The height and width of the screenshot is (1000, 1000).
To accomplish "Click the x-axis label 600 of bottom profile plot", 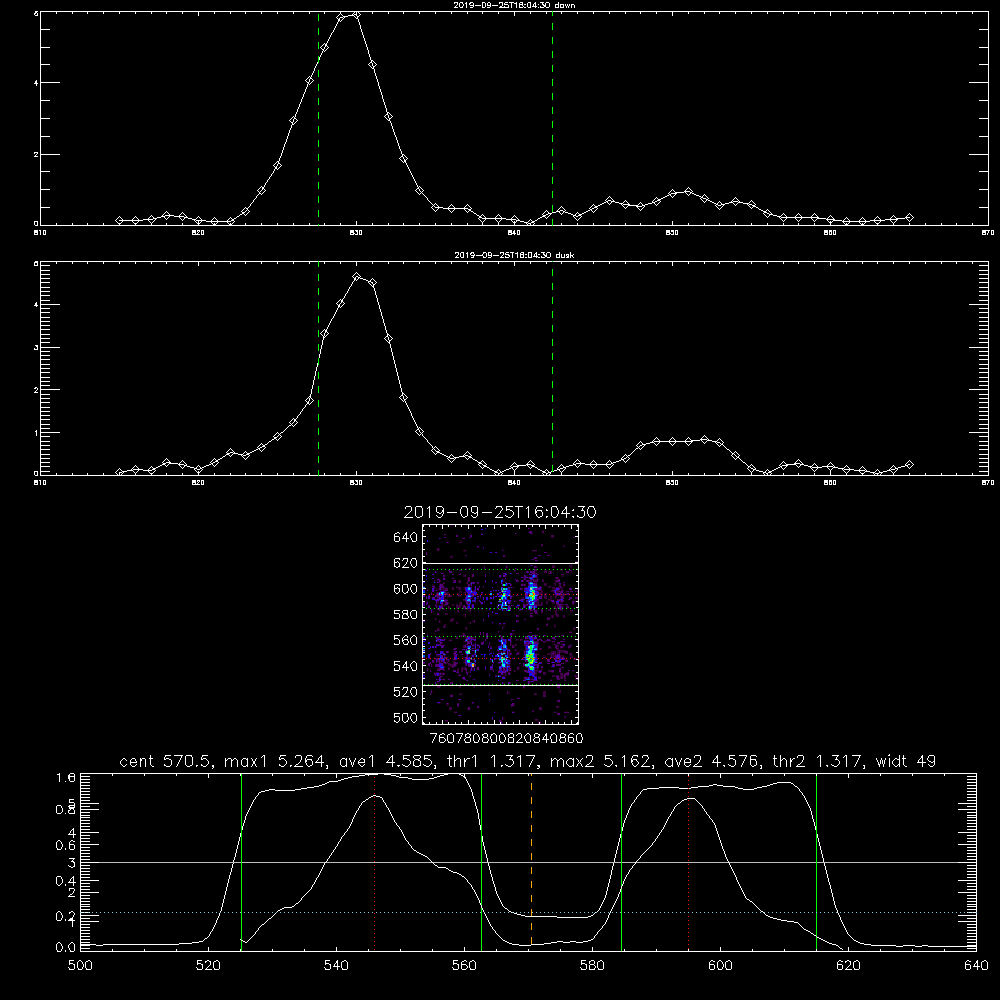I will 720,966.
